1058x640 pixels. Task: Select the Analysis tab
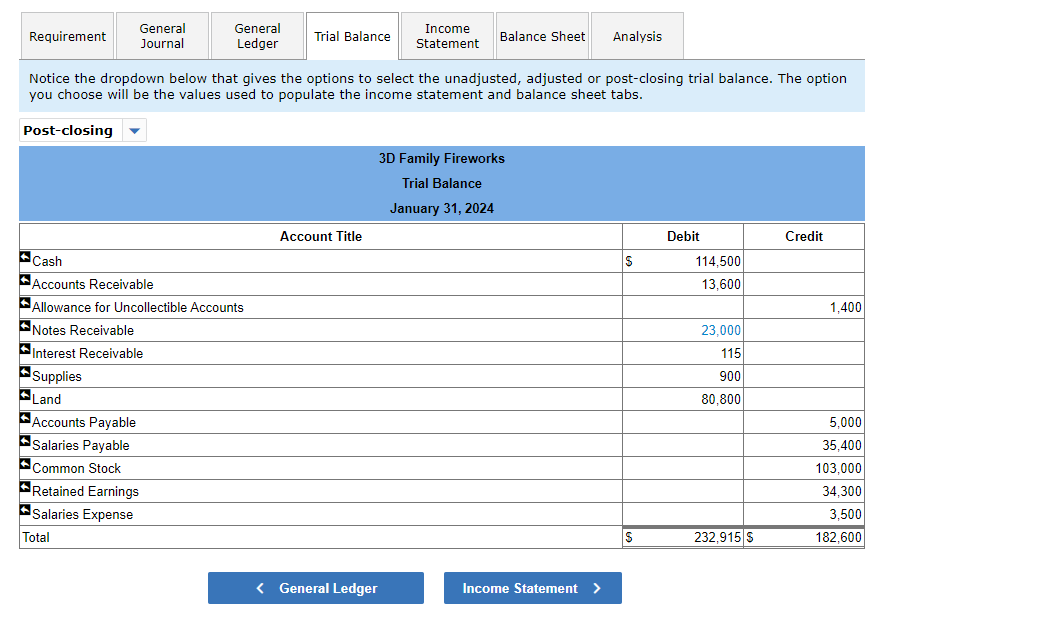coord(637,35)
